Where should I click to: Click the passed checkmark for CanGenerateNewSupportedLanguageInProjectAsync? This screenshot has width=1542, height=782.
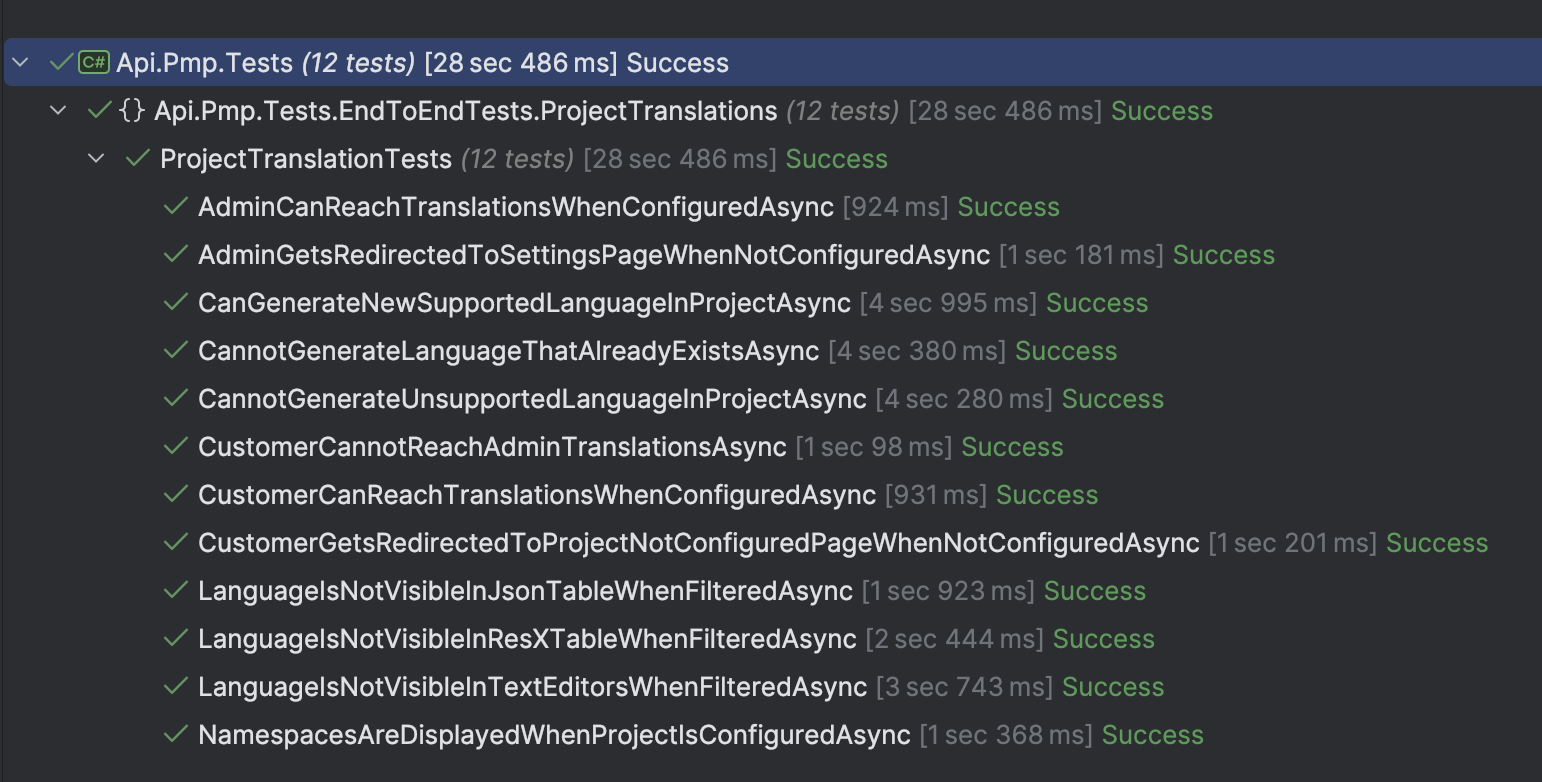point(176,303)
